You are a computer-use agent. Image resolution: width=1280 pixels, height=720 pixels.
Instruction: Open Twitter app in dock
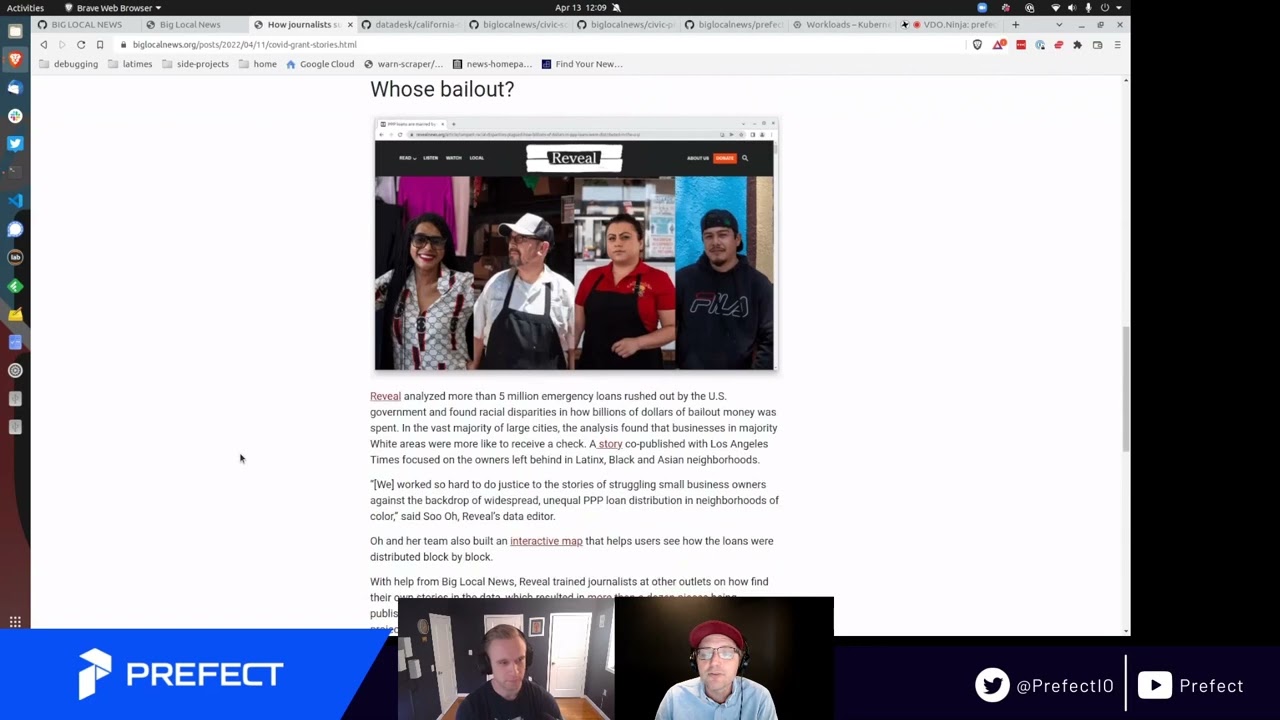pos(15,143)
